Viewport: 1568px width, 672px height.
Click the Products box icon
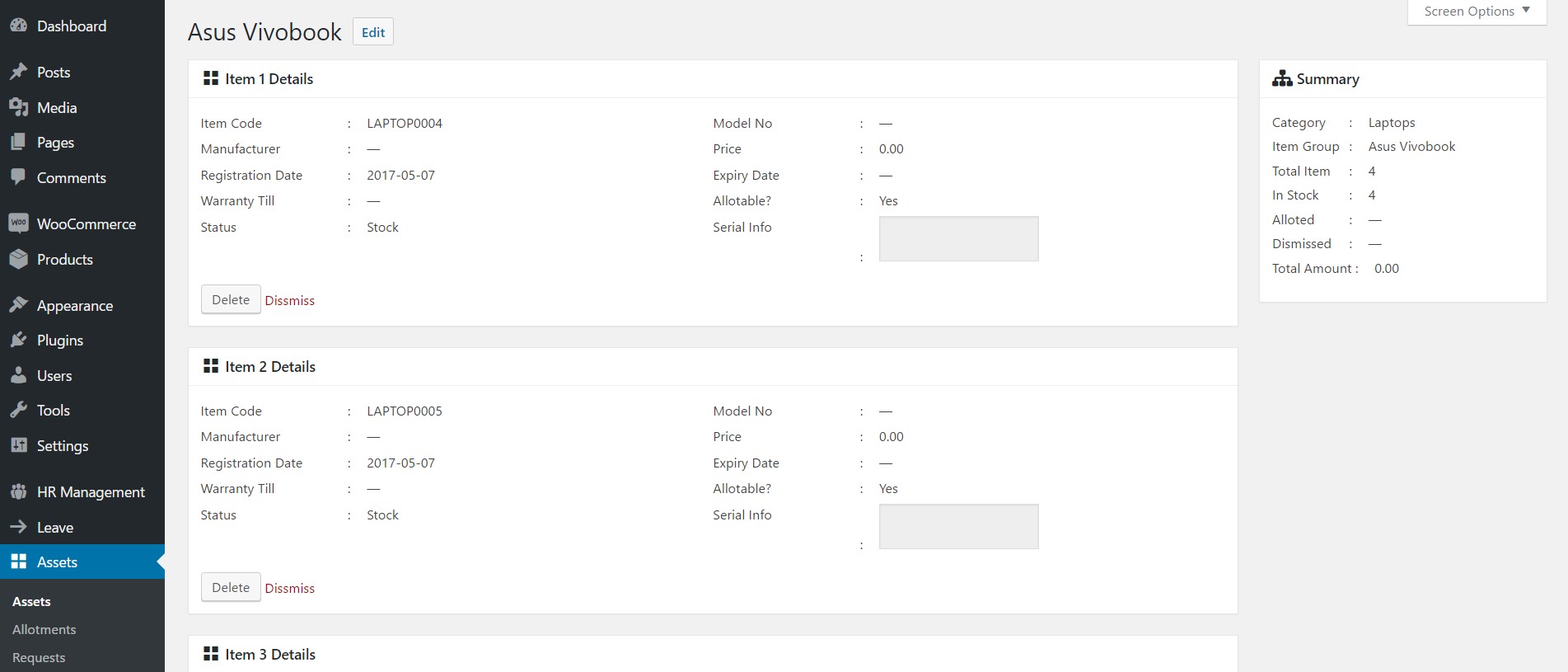point(18,259)
